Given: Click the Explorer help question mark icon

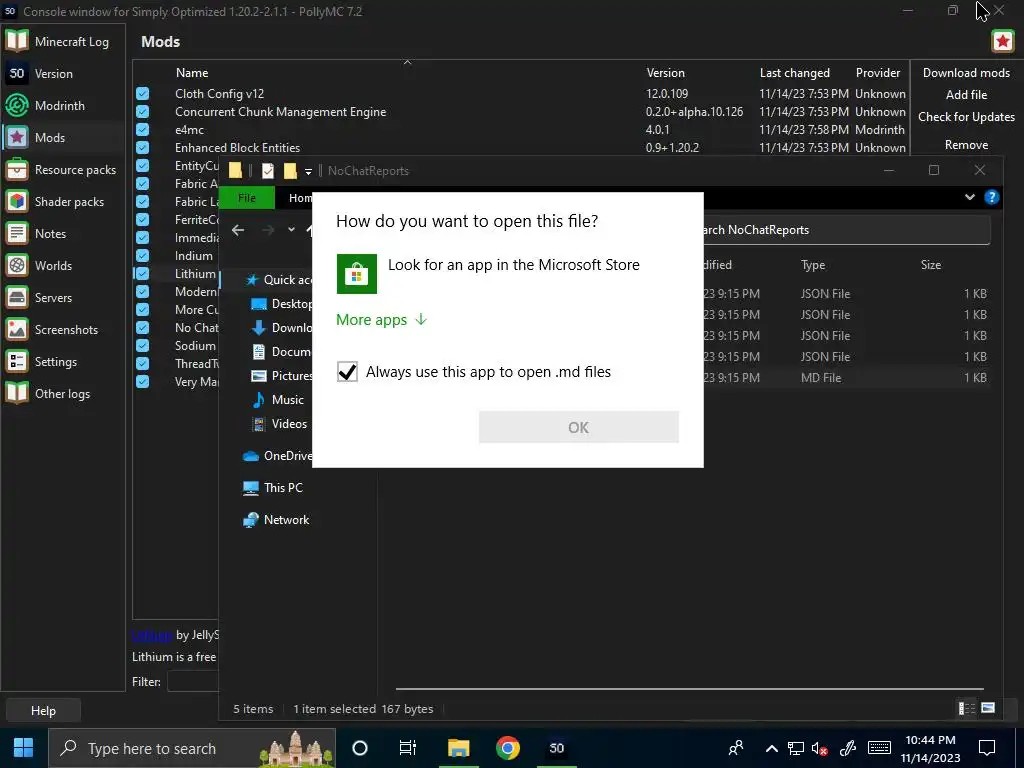Looking at the screenshot, I should (991, 197).
